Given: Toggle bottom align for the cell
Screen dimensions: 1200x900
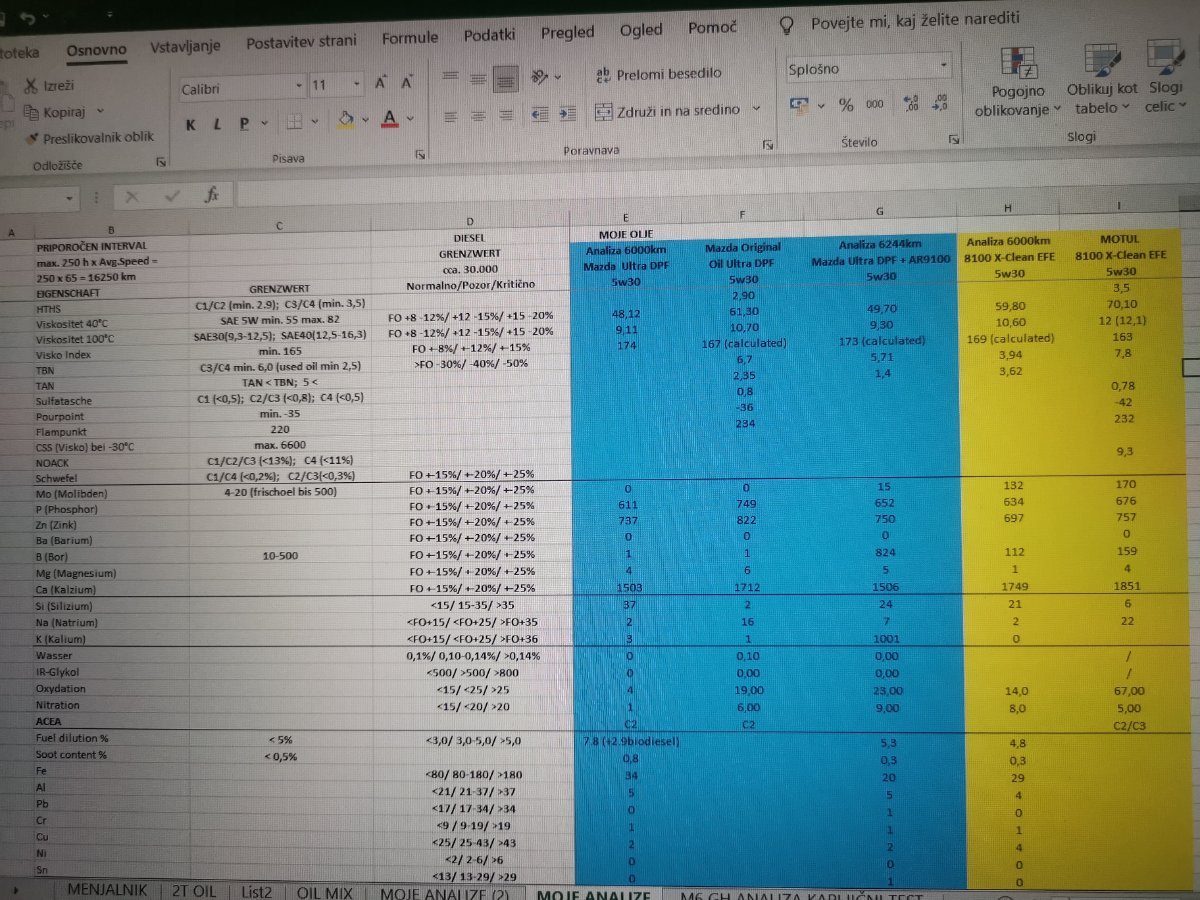Looking at the screenshot, I should click(x=506, y=77).
